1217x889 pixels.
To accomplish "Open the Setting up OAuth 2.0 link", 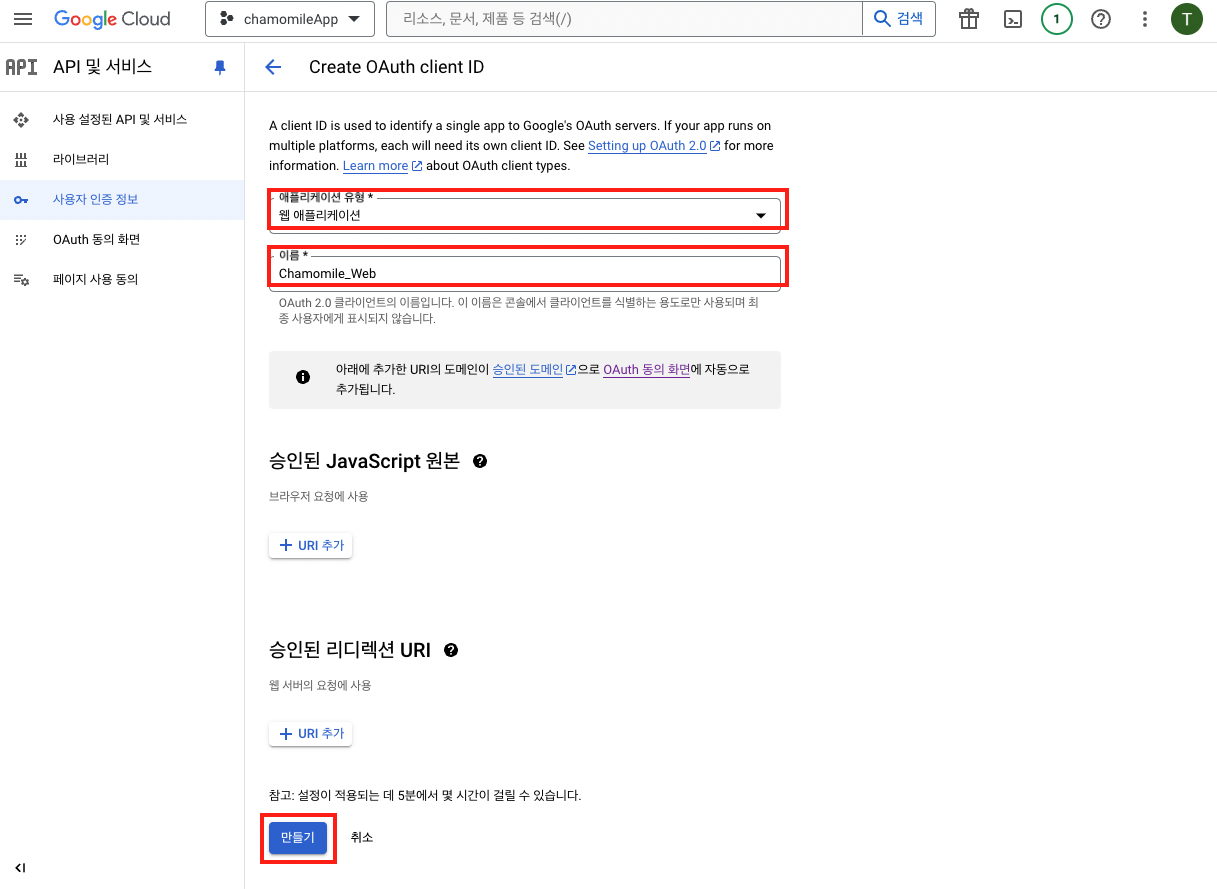I will [647, 146].
